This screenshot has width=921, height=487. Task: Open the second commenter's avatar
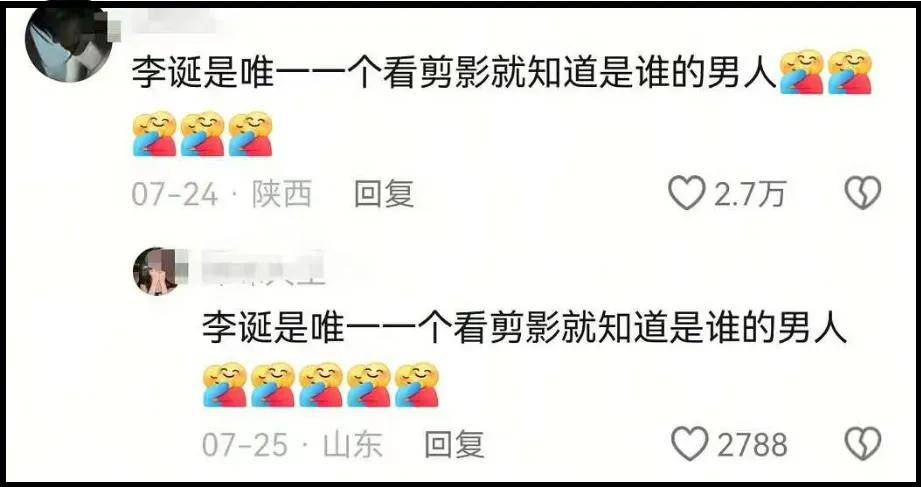pos(157,271)
